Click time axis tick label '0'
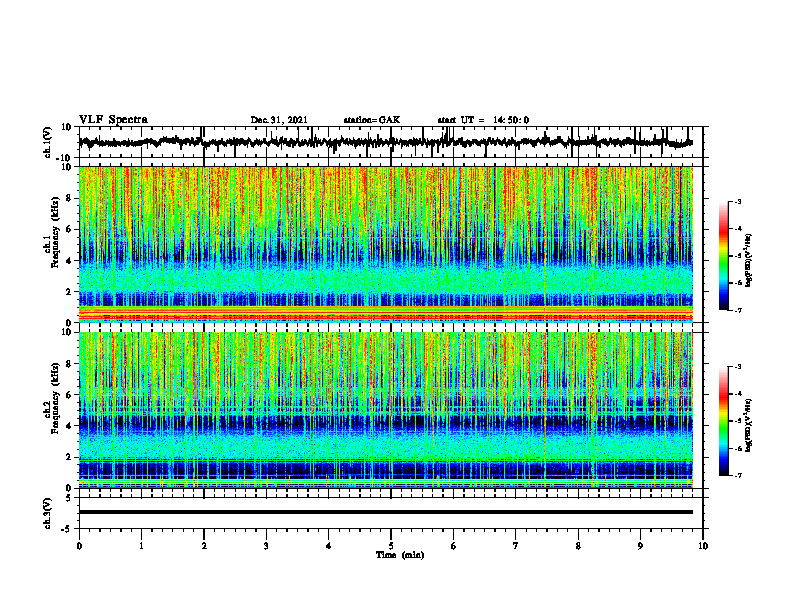The height and width of the screenshot is (612, 792). click(79, 546)
